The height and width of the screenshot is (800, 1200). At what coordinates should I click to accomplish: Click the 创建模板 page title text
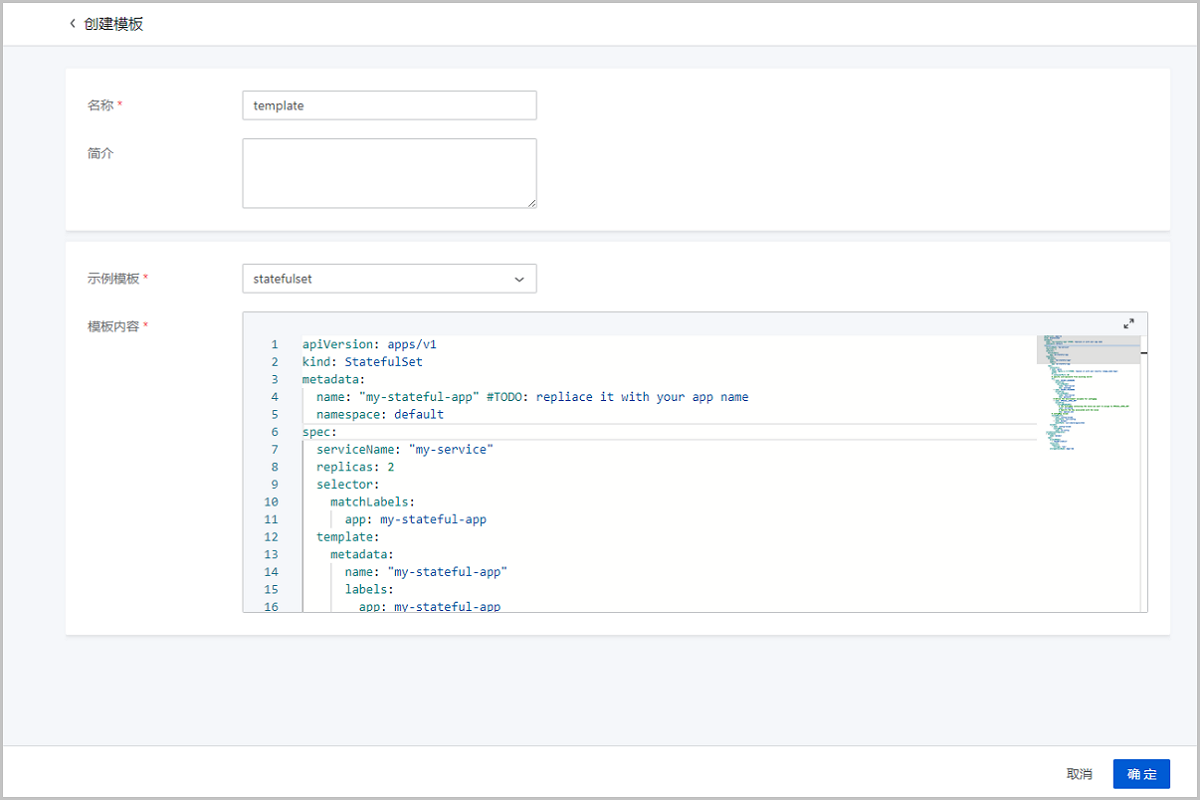114,24
